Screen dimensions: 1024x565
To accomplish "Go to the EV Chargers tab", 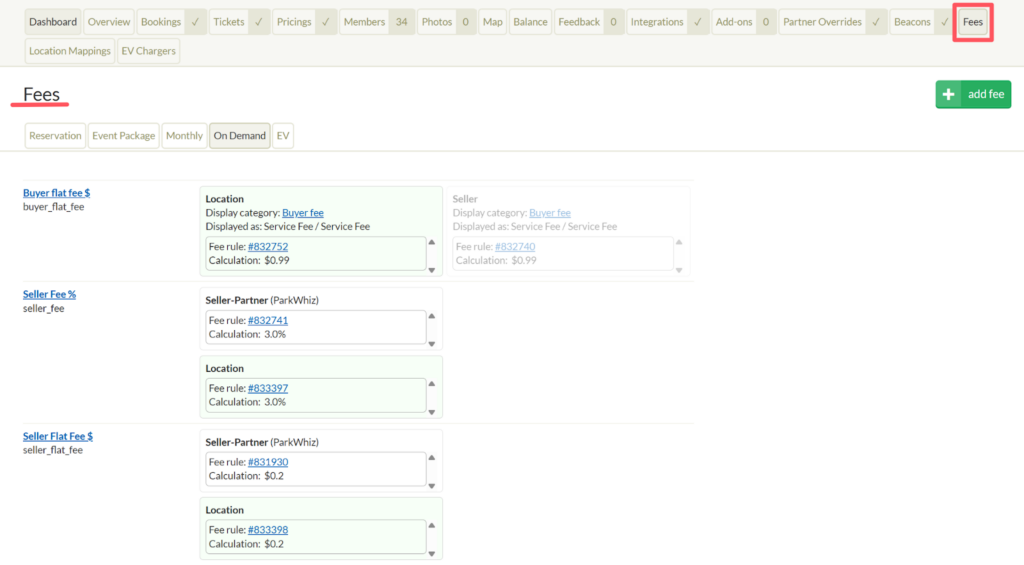I will (148, 51).
